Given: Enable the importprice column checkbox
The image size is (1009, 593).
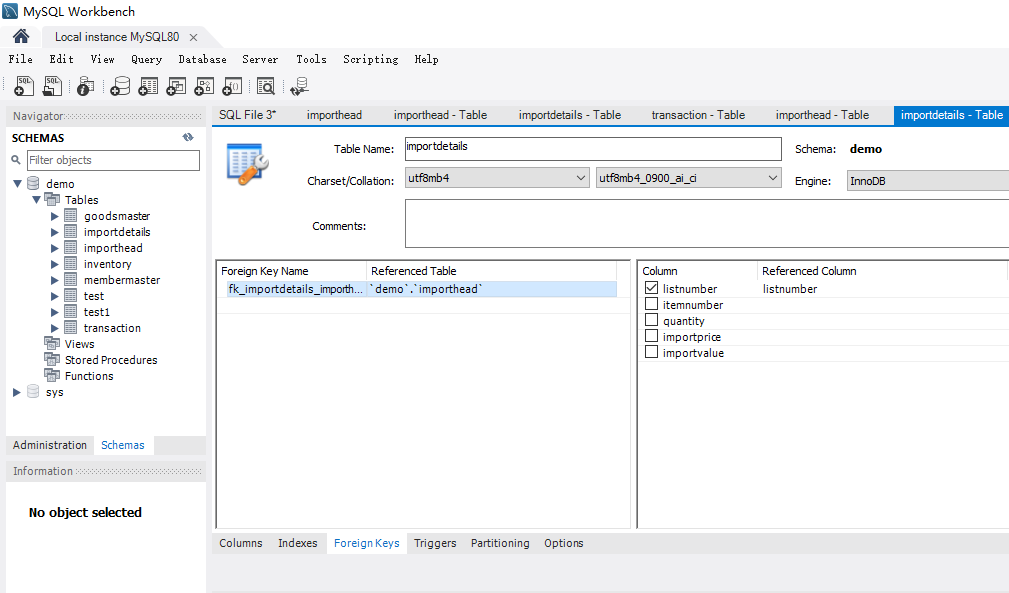Looking at the screenshot, I should click(652, 337).
